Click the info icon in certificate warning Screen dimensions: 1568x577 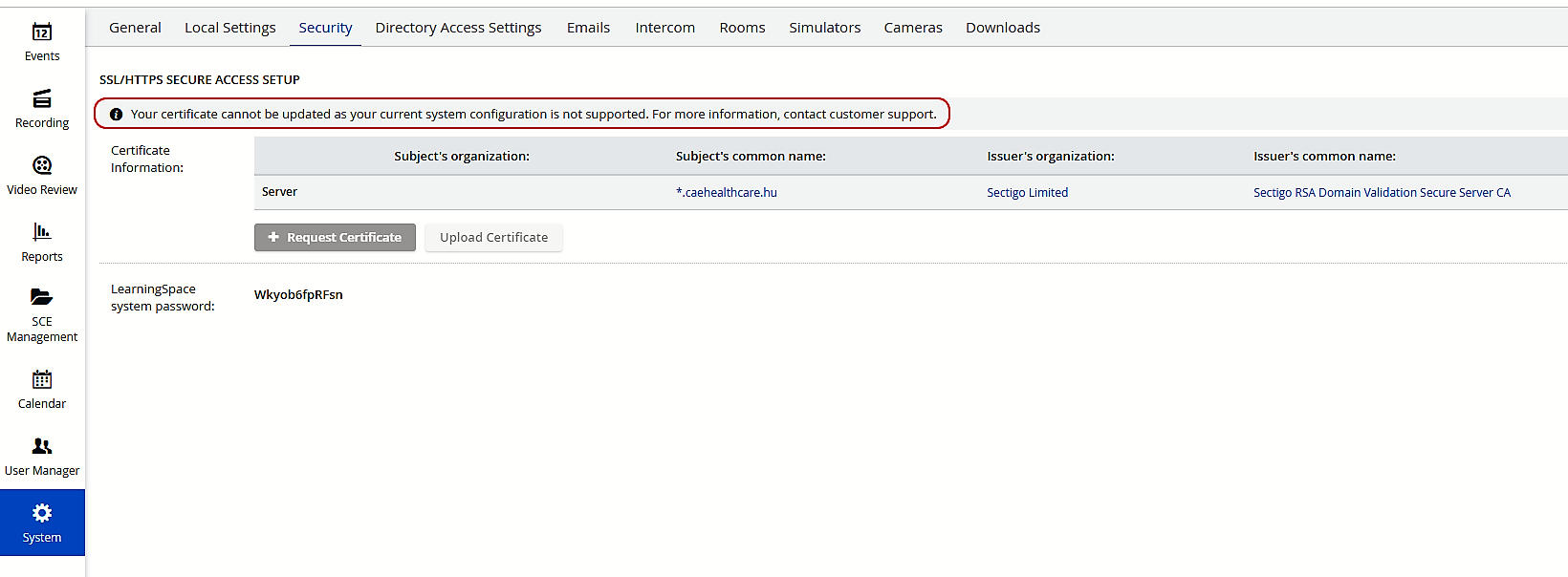[117, 115]
